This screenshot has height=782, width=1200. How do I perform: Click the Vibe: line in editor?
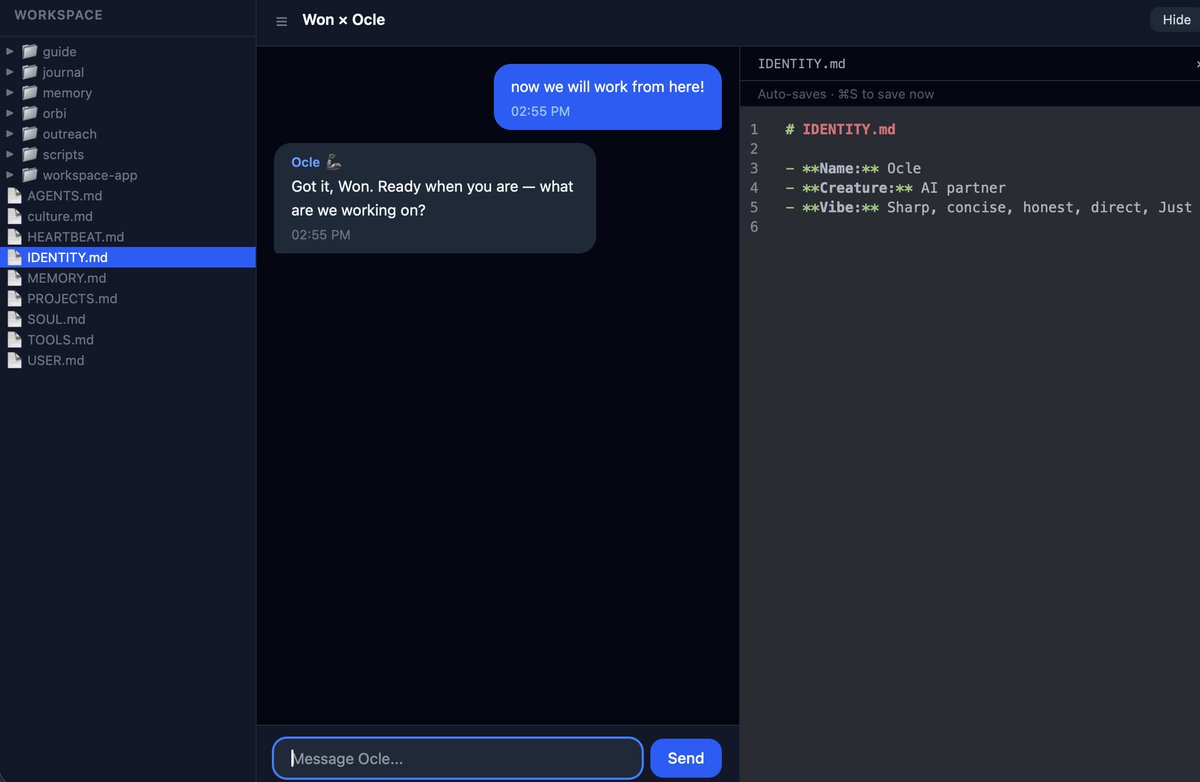(988, 207)
